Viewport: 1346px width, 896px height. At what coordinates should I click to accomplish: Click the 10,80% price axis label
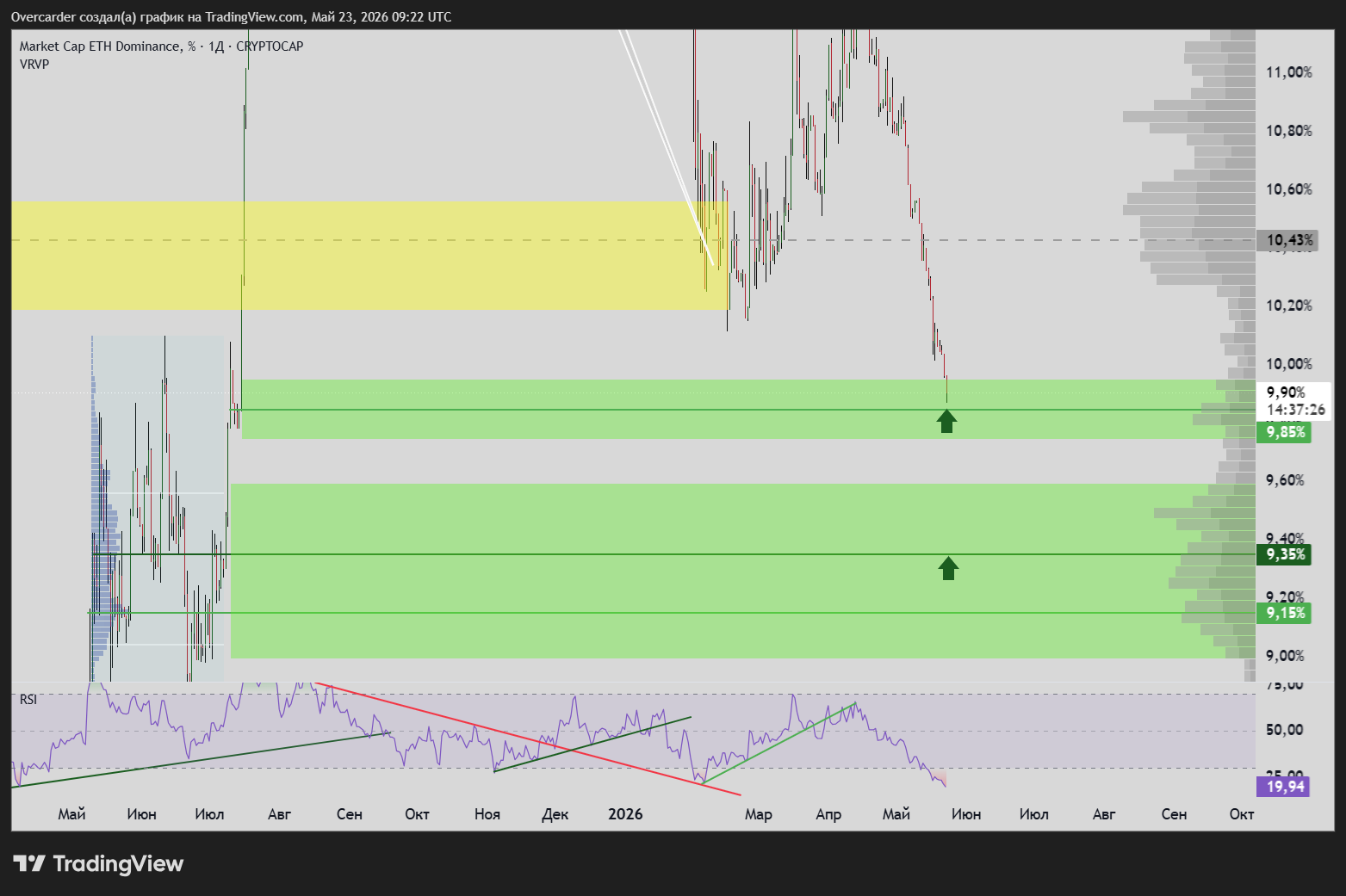pos(1289,131)
